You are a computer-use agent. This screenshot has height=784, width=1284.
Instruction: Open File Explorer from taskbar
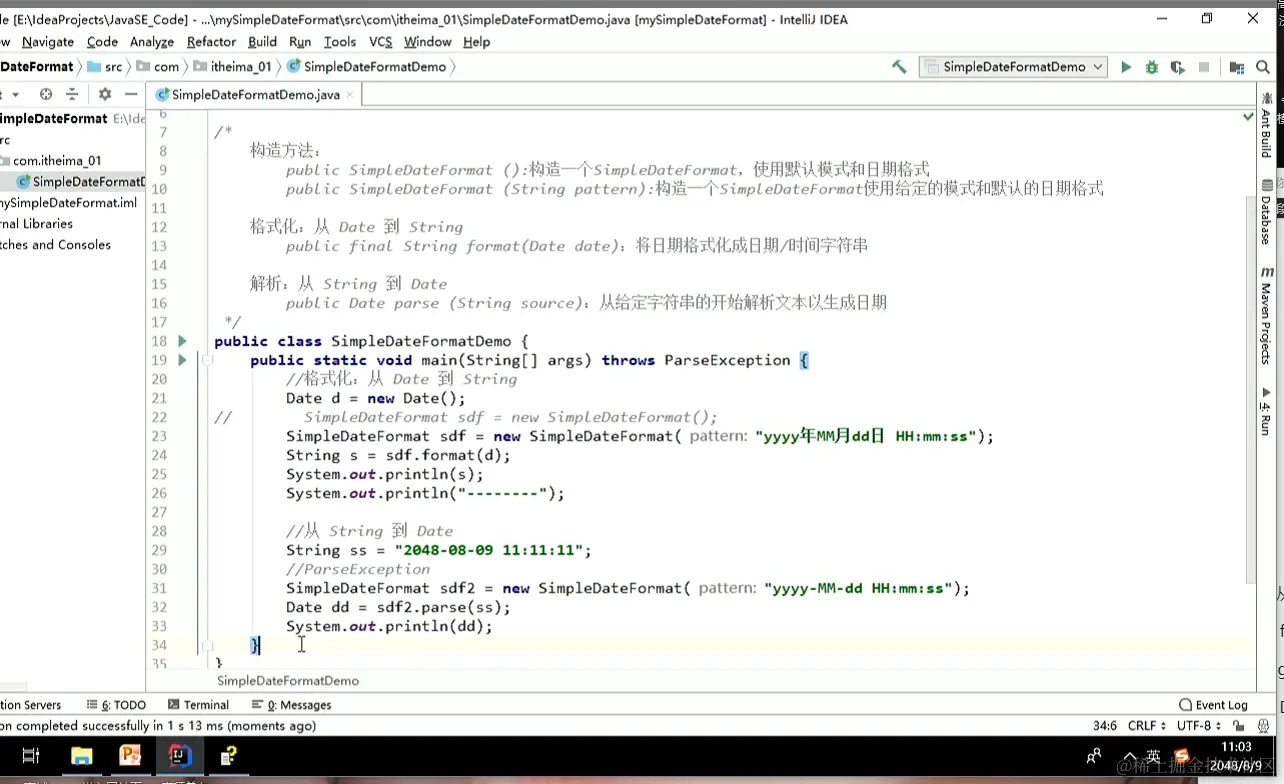tap(81, 756)
